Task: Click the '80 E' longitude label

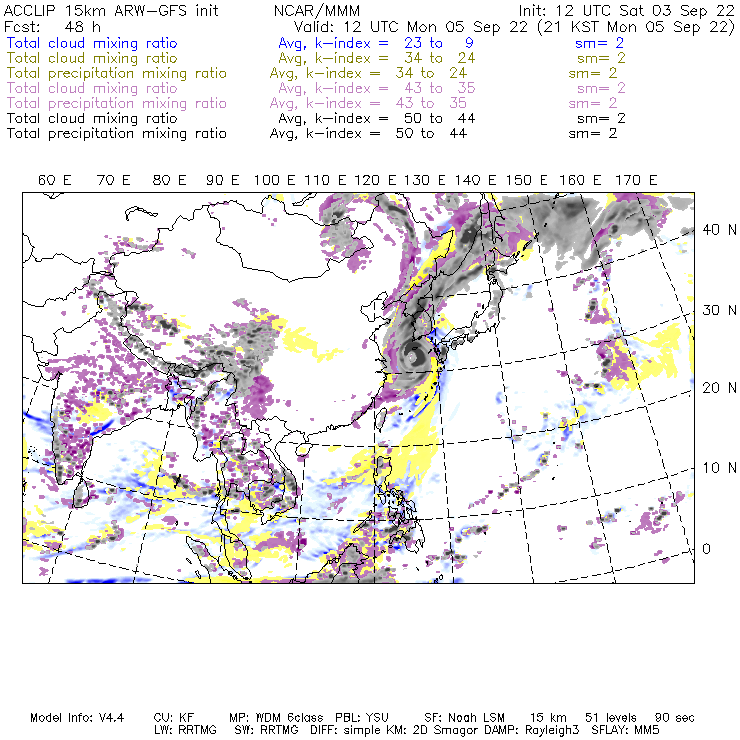Action: [169, 180]
